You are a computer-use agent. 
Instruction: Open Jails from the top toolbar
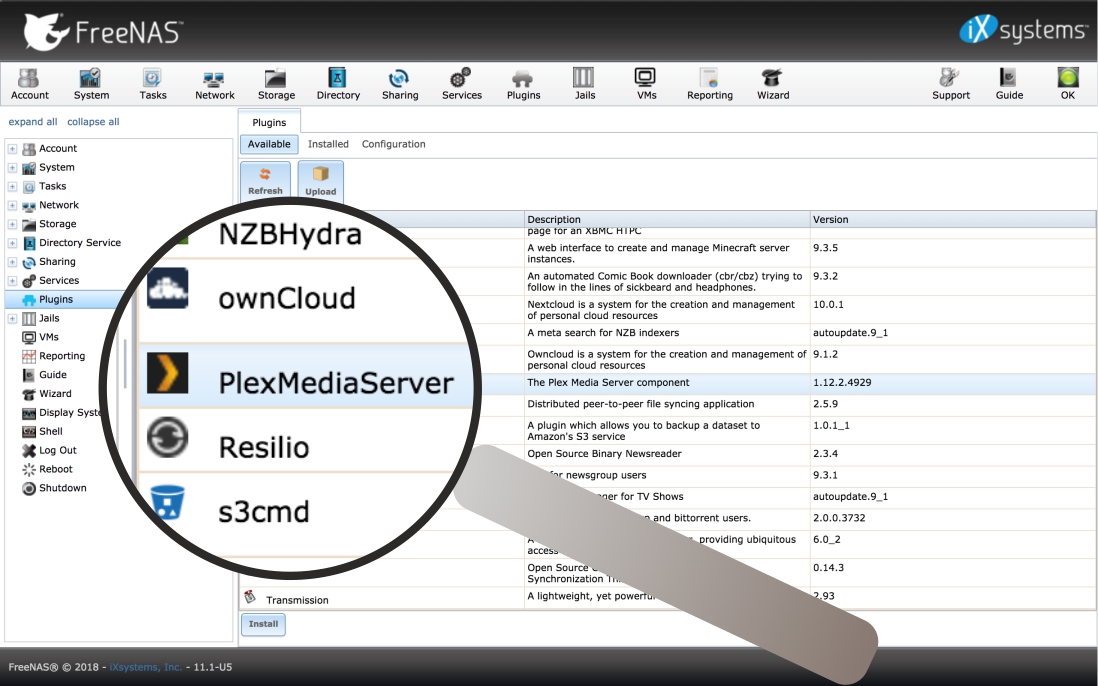coord(584,84)
